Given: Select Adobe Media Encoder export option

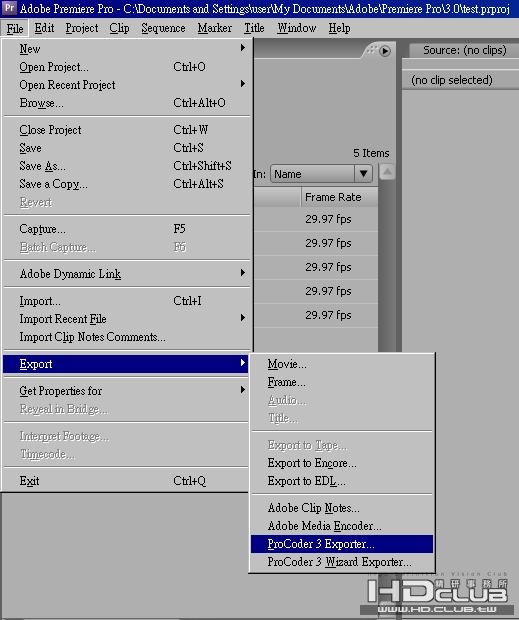Looking at the screenshot, I should click(342, 526).
